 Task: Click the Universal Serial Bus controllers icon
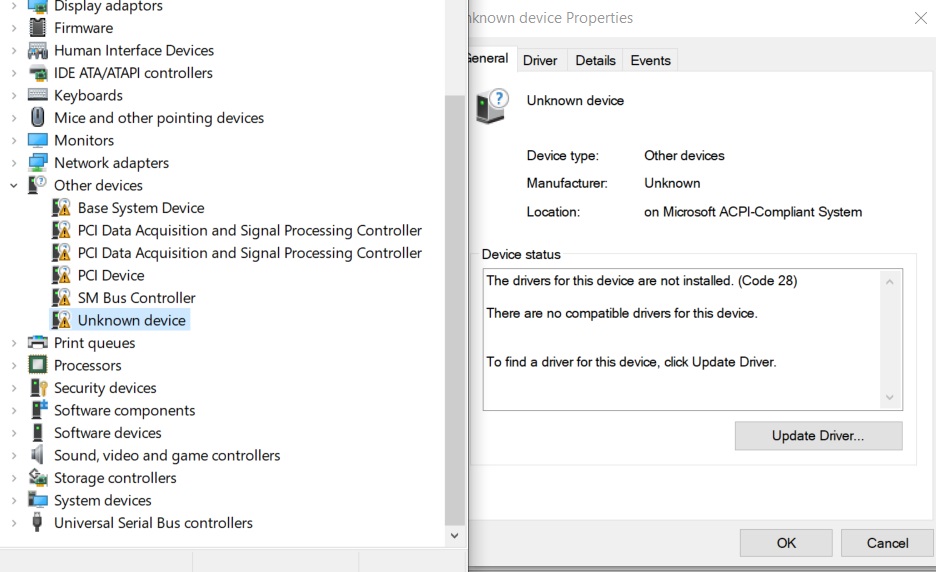38,523
